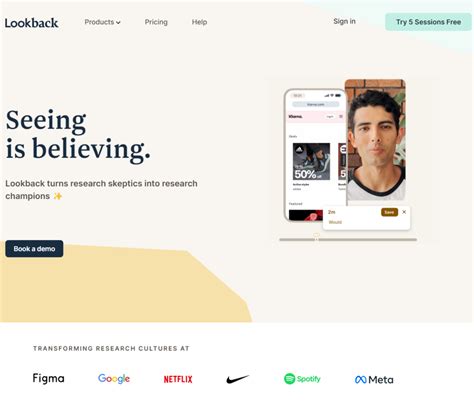This screenshot has width=474, height=412.
Task: Click the Netflix logo
Action: pos(178,379)
